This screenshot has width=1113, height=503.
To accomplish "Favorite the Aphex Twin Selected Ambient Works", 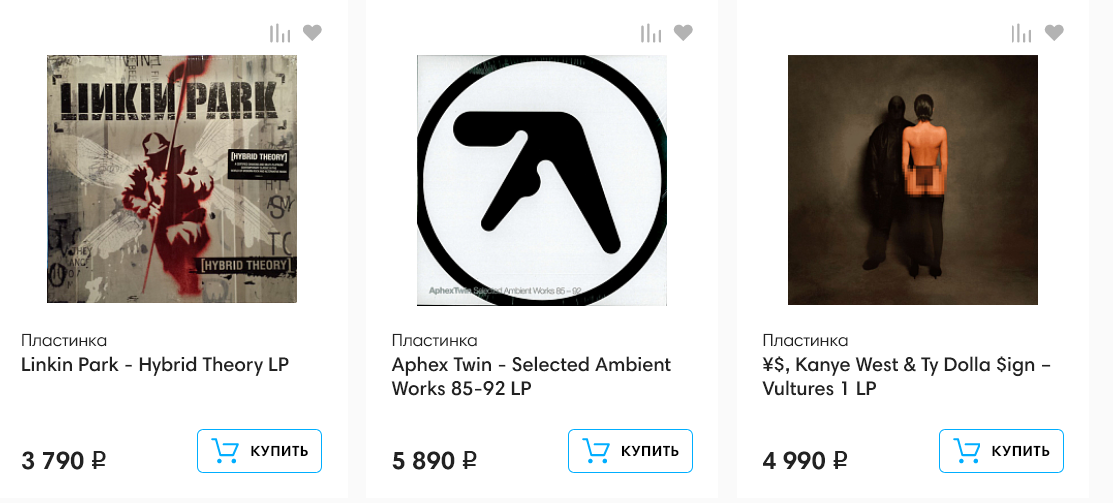I will [x=683, y=33].
